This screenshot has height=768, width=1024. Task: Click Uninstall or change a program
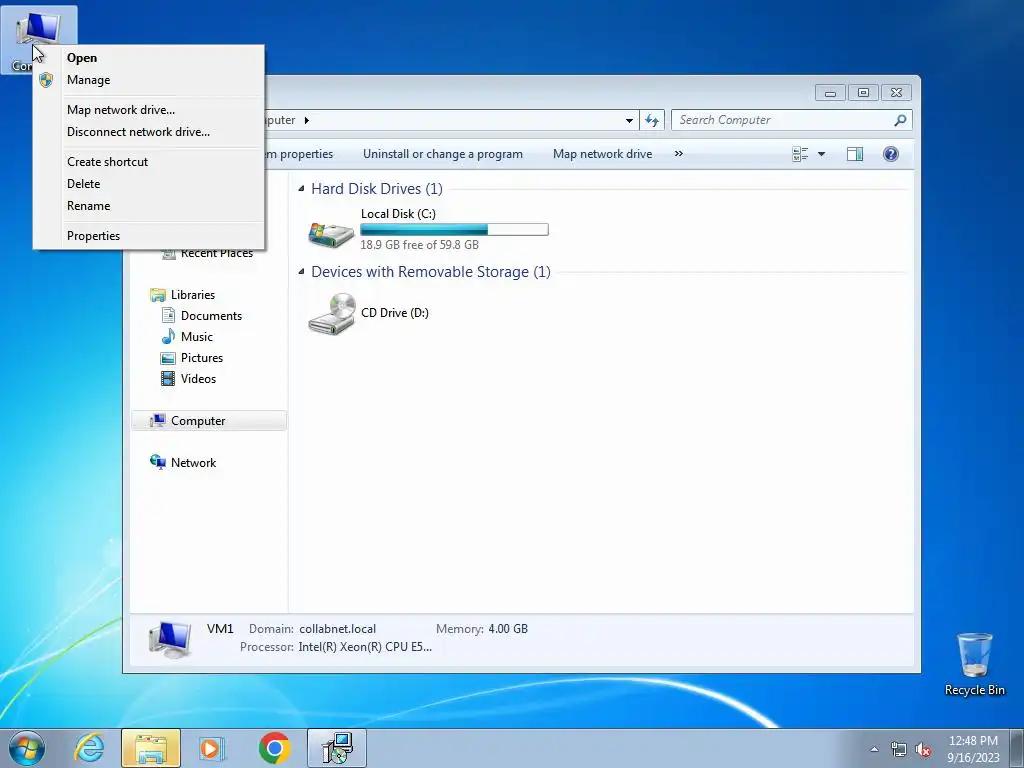pos(443,154)
